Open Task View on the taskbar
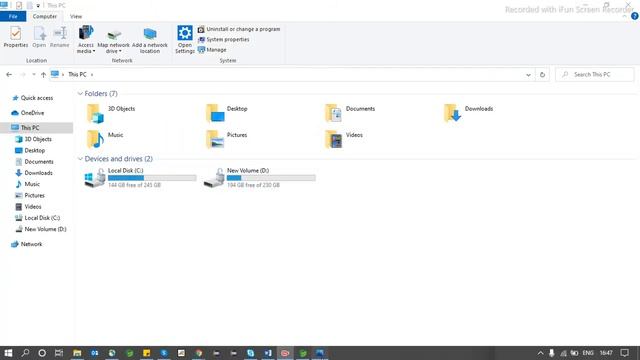Image resolution: width=640 pixels, height=360 pixels. 59,353
